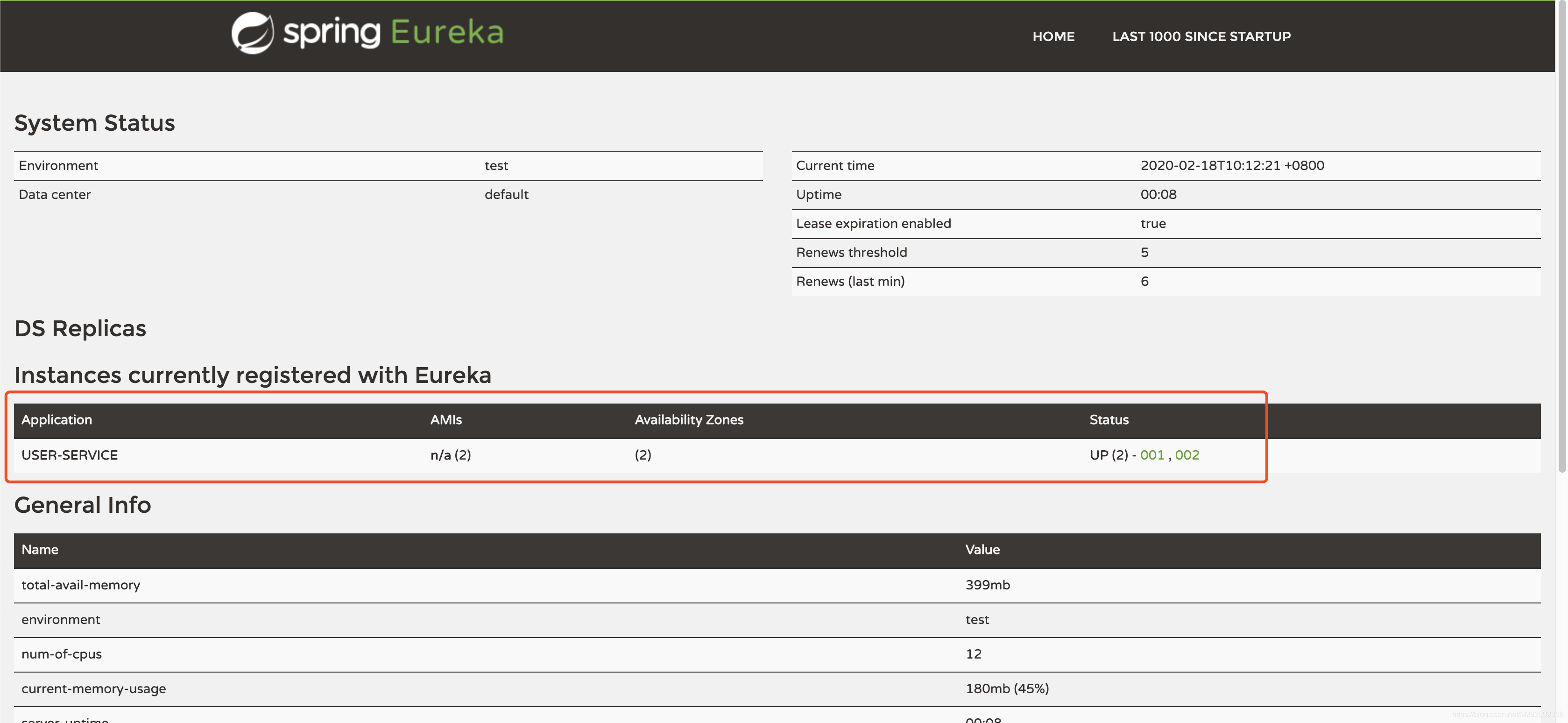
Task: Click the Data center value default
Action: pos(507,194)
